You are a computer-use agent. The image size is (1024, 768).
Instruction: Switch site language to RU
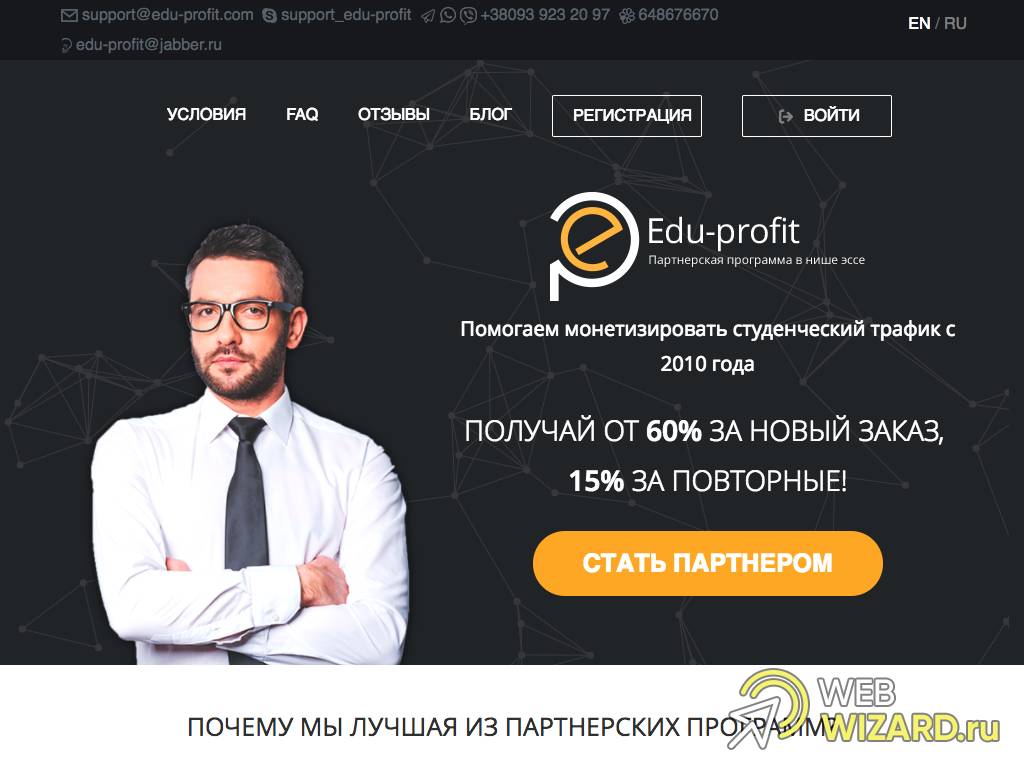[955, 24]
